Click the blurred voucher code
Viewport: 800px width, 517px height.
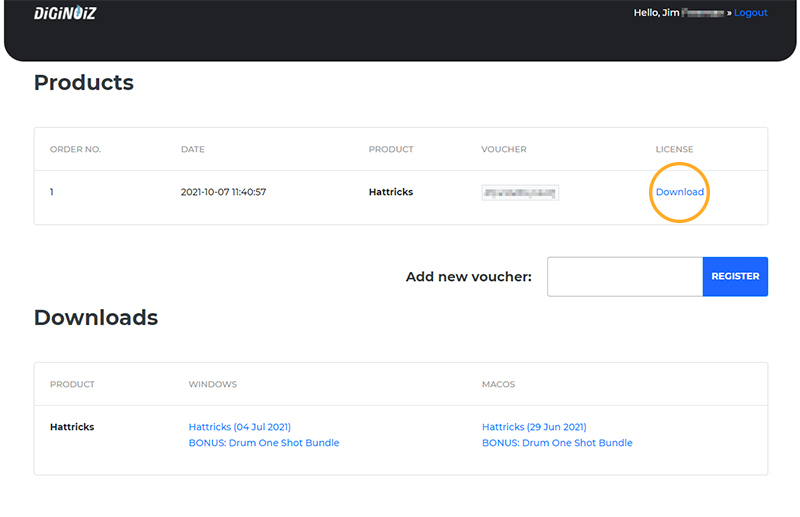pos(519,192)
